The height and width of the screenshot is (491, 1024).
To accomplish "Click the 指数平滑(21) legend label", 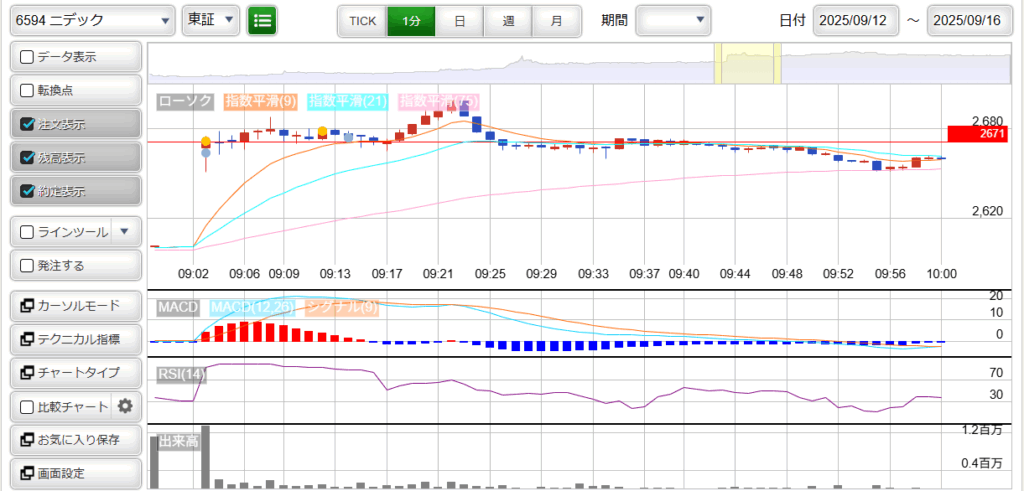I will click(x=348, y=101).
